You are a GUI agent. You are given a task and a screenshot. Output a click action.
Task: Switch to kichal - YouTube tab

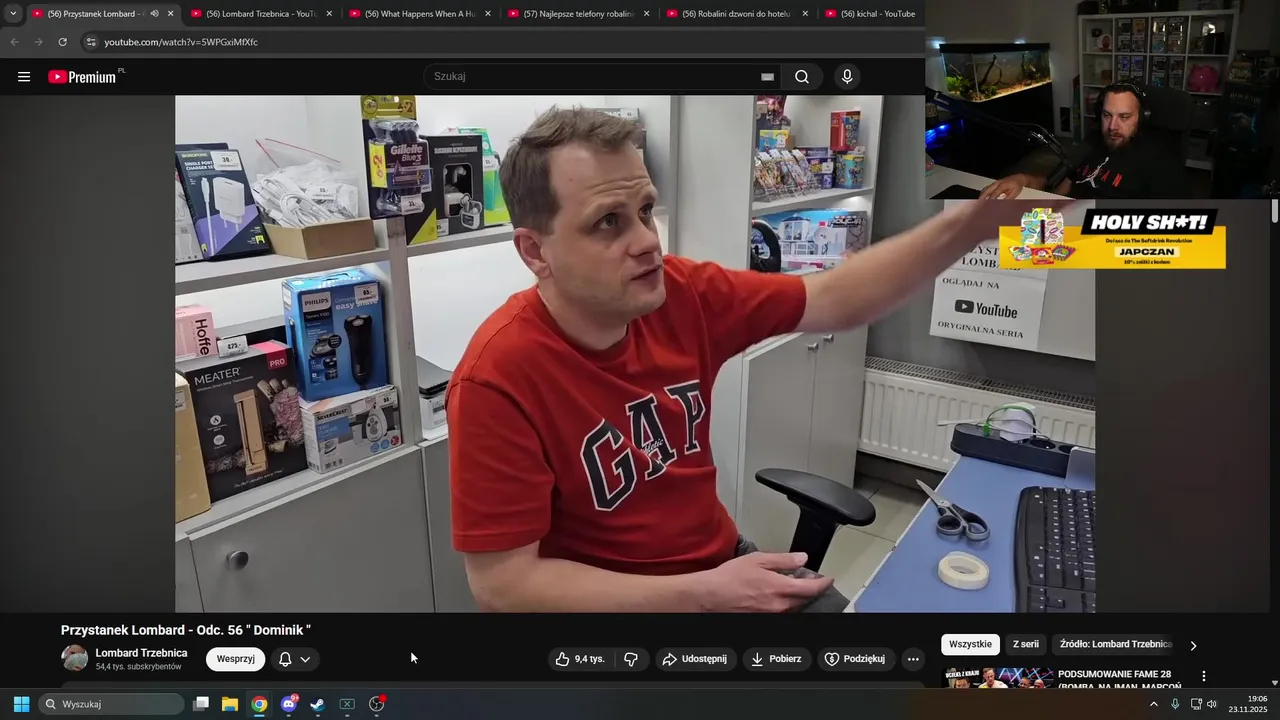click(870, 14)
